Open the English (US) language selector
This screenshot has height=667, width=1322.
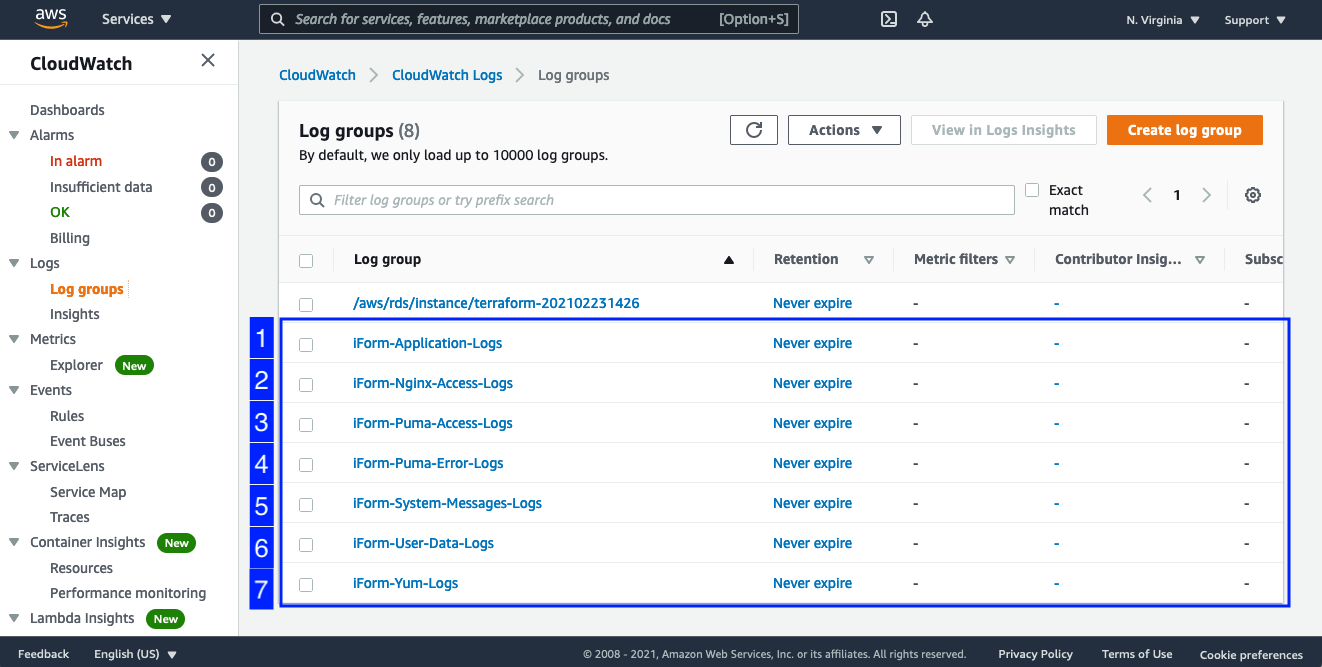[135, 654]
